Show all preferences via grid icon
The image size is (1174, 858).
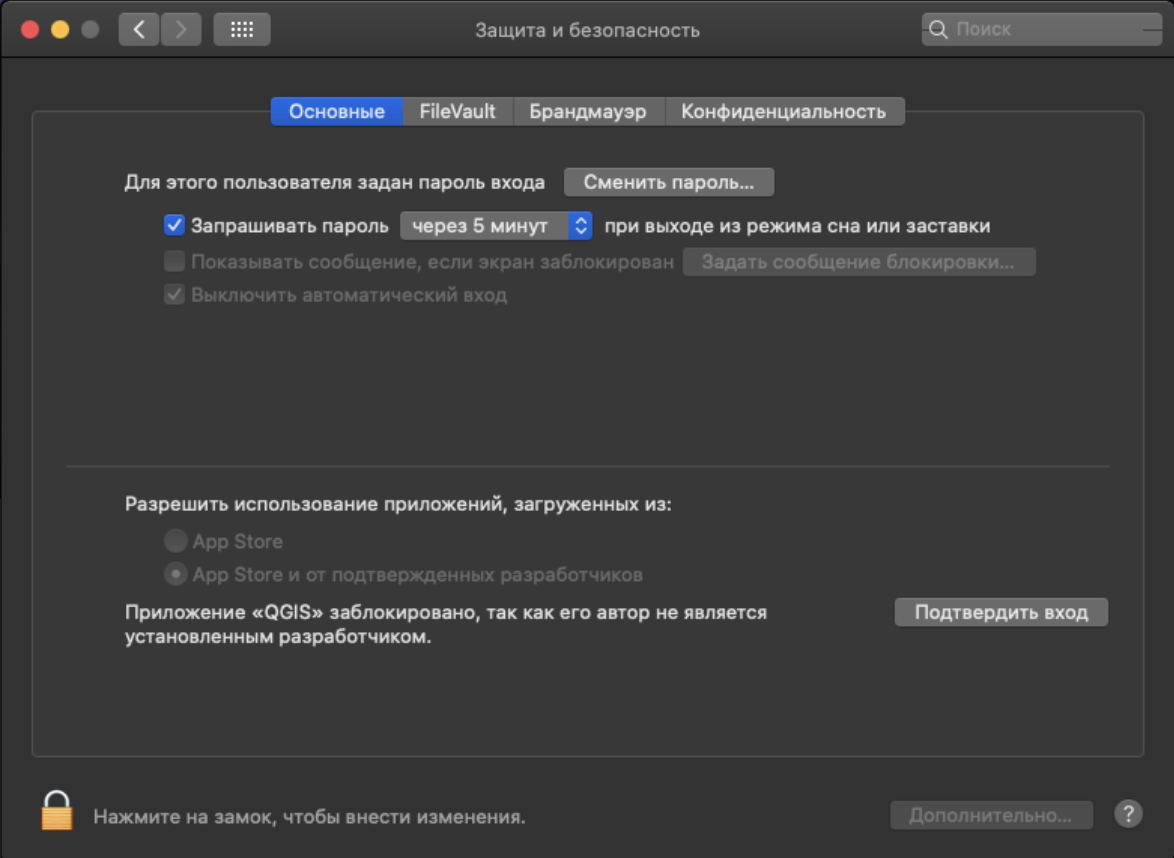[242, 29]
